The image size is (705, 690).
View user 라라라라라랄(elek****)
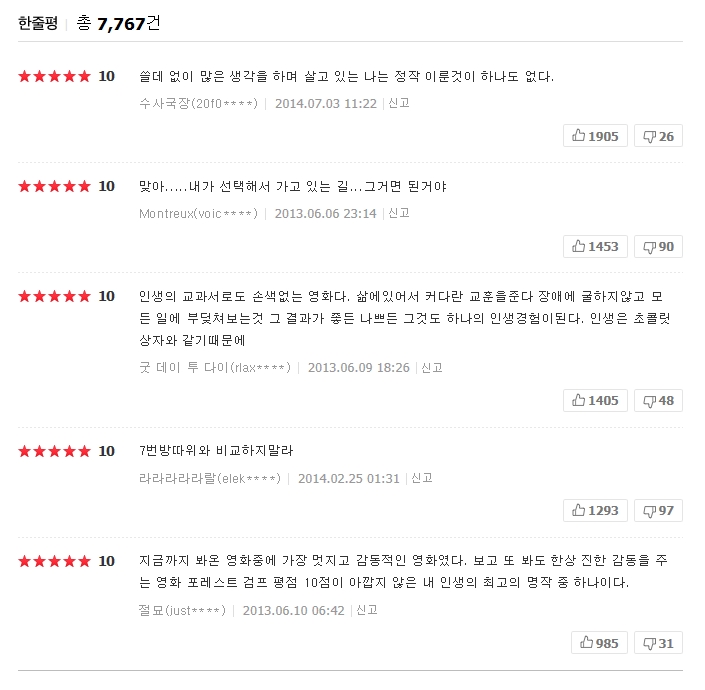tap(210, 478)
